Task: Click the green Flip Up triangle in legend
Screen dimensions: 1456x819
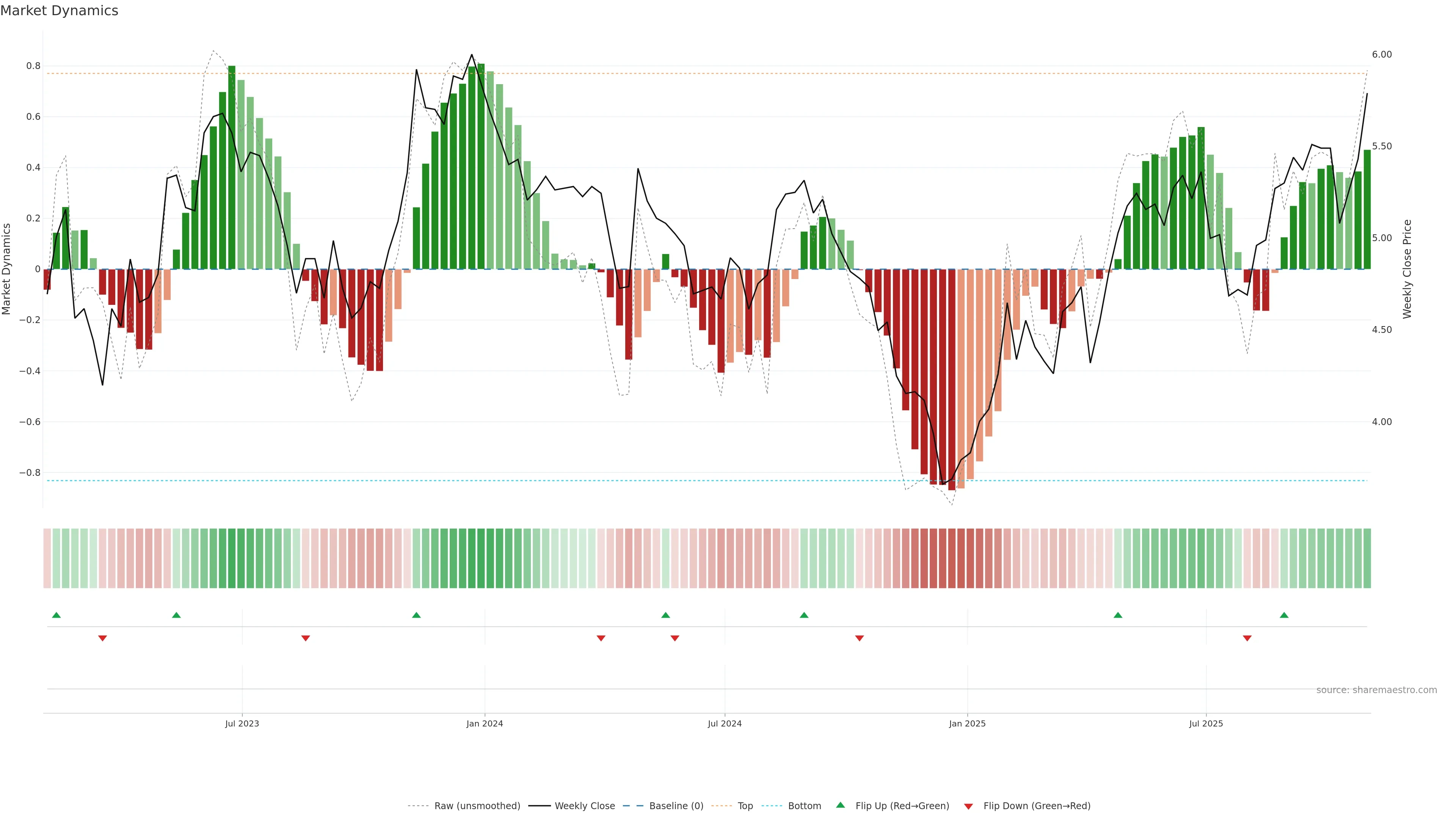Action: [841, 805]
